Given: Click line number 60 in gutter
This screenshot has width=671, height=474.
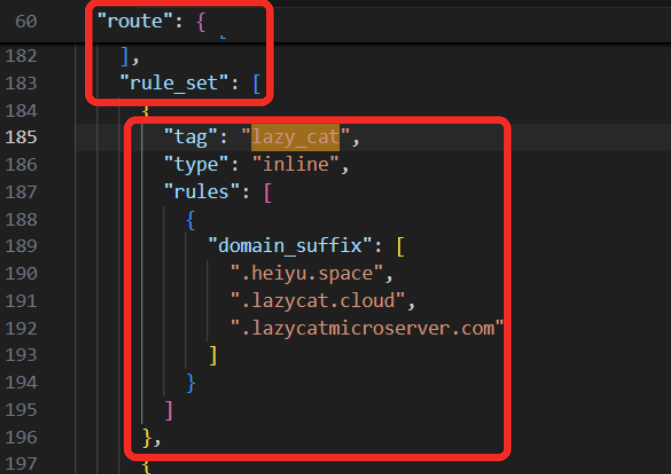Looking at the screenshot, I should tap(26, 21).
